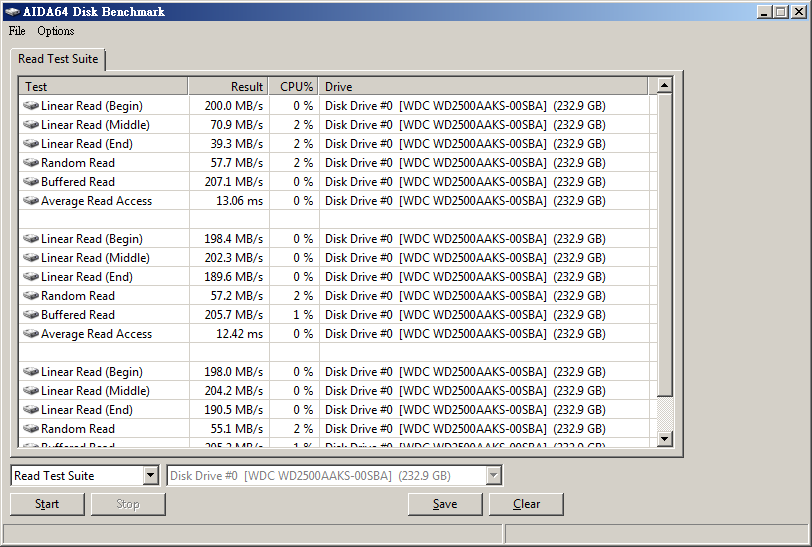Click the disk icon of the 198.4 MB/s Linear Read (Begin) row

pos(31,239)
